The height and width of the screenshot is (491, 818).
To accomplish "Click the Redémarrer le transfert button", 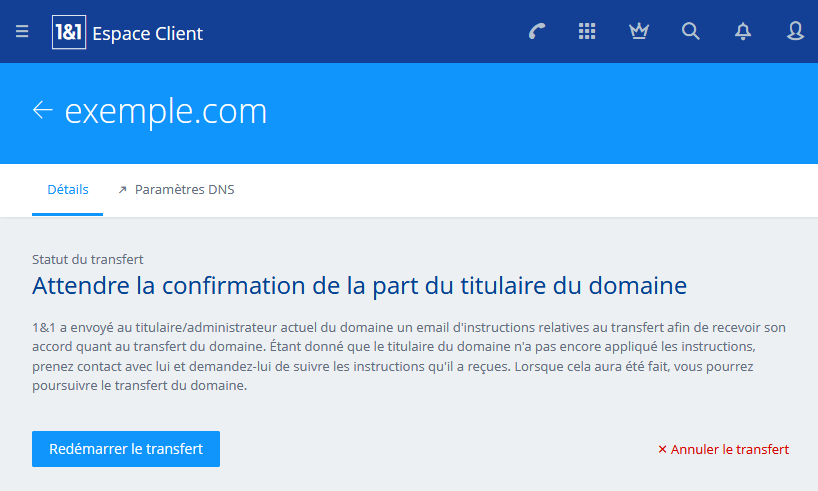I will pyautogui.click(x=126, y=449).
